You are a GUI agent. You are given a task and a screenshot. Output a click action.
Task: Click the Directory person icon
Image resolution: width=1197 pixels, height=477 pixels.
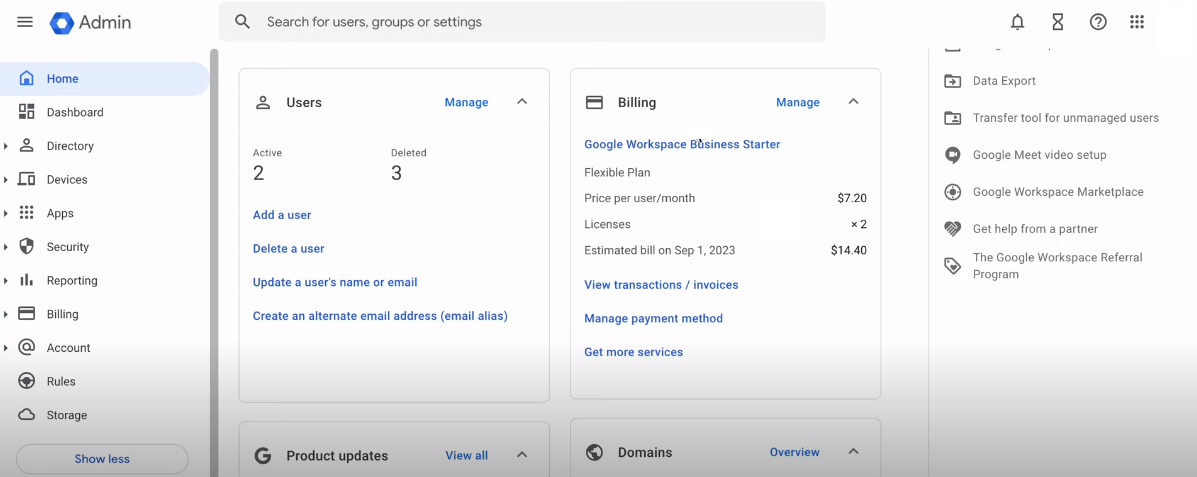(27, 146)
